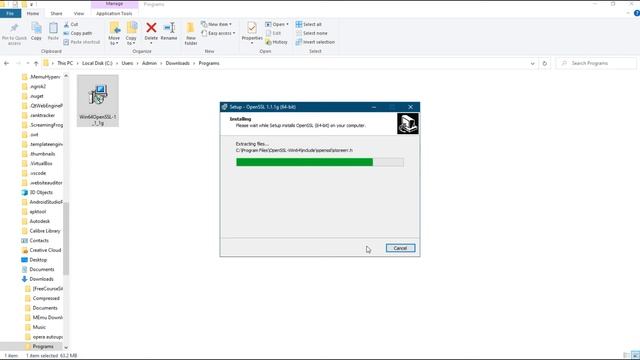Open setup dialog title bar icon
The height and width of the screenshot is (360, 640).
click(224, 107)
